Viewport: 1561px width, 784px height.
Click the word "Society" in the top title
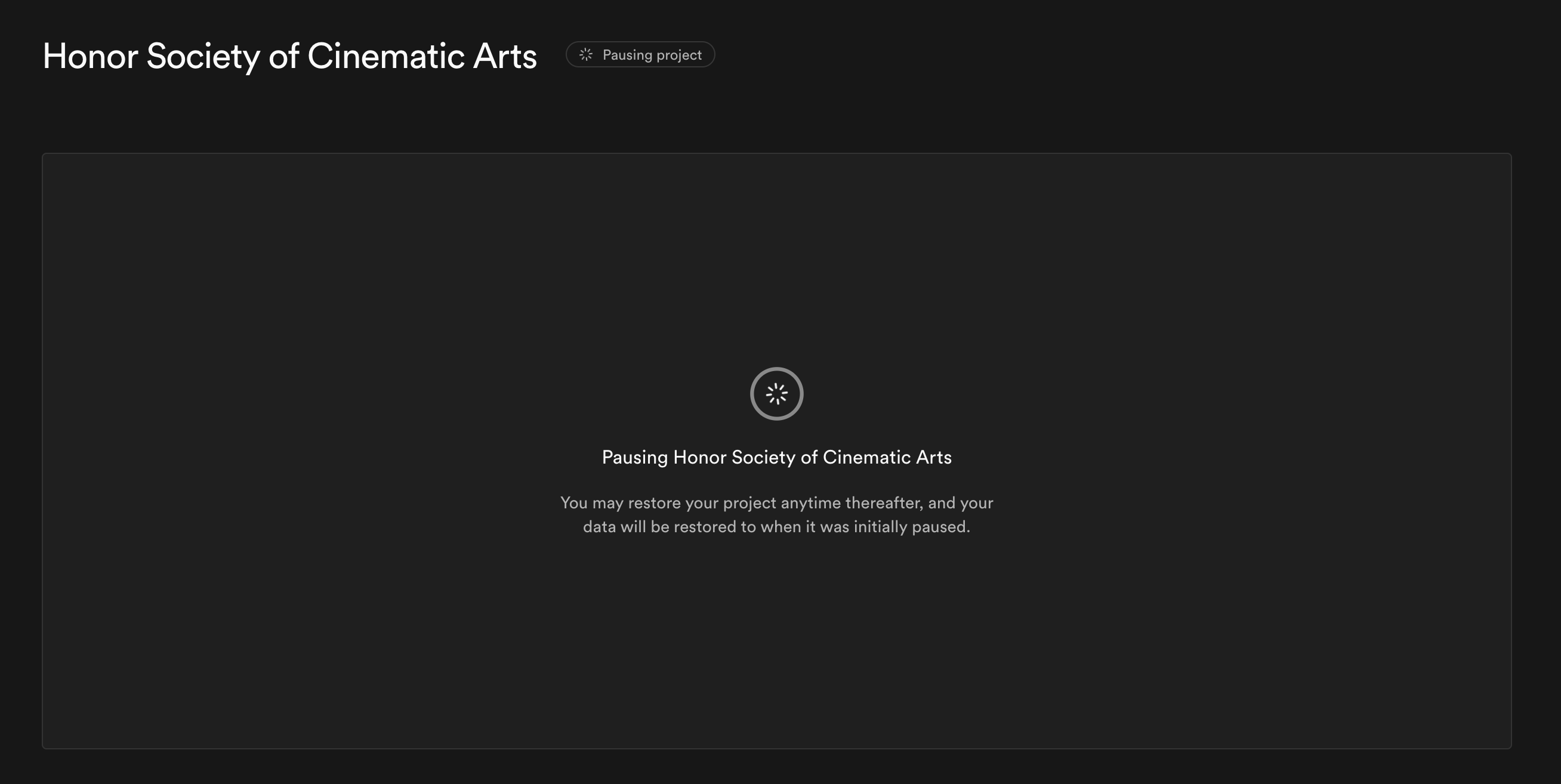(203, 56)
